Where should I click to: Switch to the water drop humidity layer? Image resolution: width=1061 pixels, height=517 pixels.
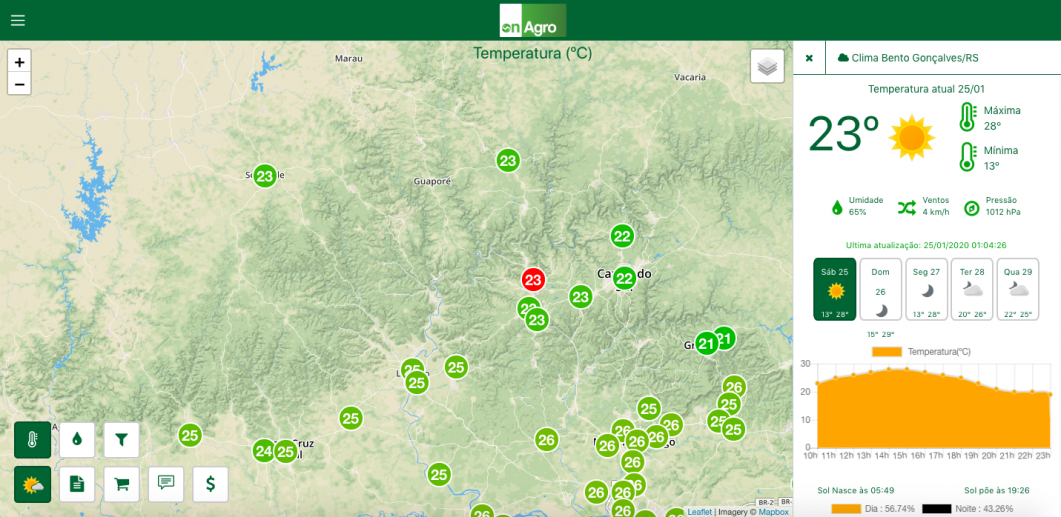[x=77, y=440]
